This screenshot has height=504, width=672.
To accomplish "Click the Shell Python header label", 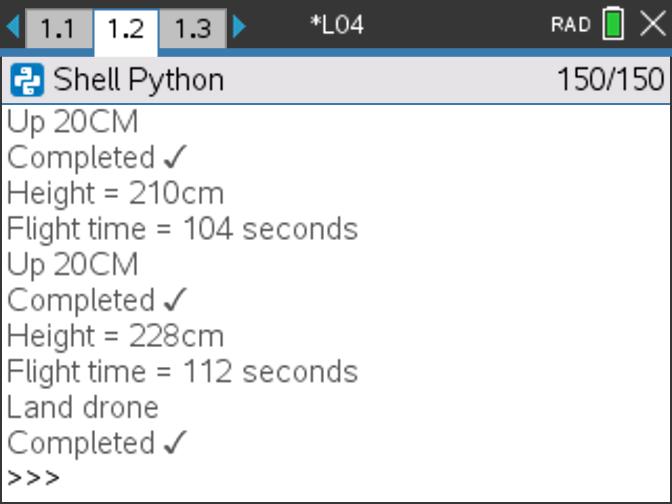I will pyautogui.click(x=138, y=80).
